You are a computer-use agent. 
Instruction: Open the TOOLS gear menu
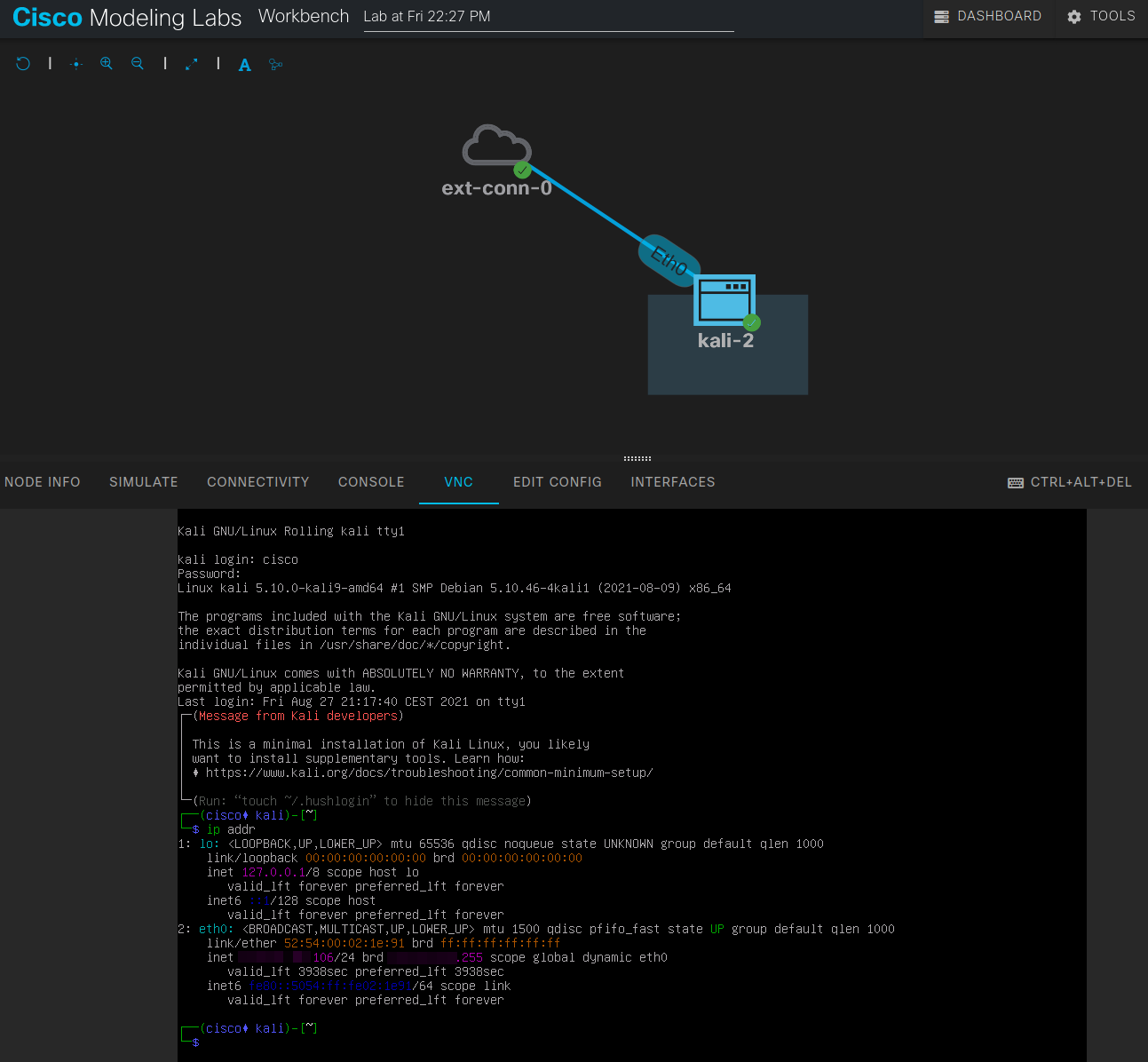[x=1100, y=15]
